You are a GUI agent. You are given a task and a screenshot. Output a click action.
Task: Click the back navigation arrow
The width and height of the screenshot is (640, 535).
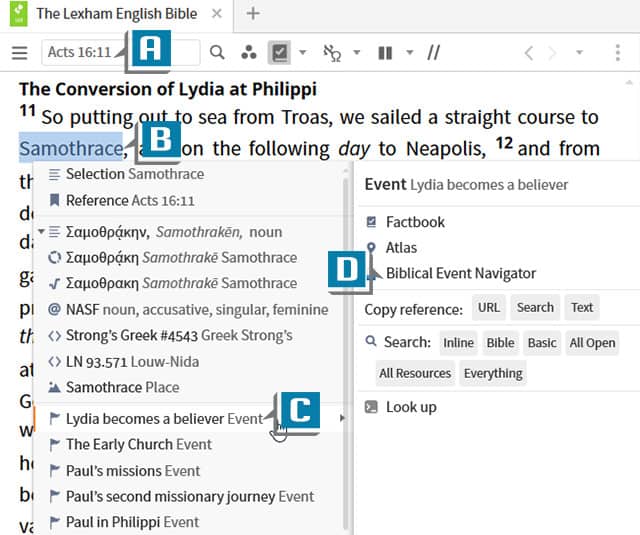tap(529, 53)
